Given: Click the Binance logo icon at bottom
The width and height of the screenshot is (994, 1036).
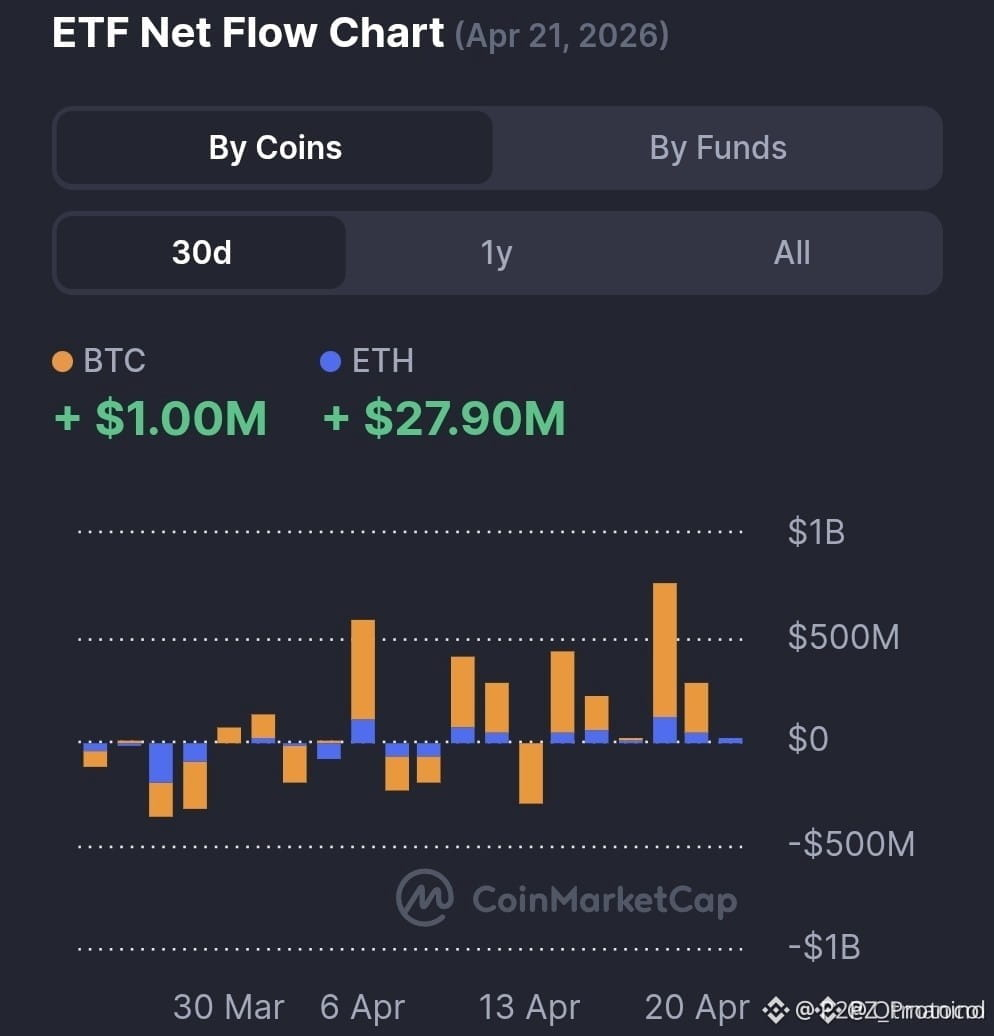Looking at the screenshot, I should (776, 1010).
